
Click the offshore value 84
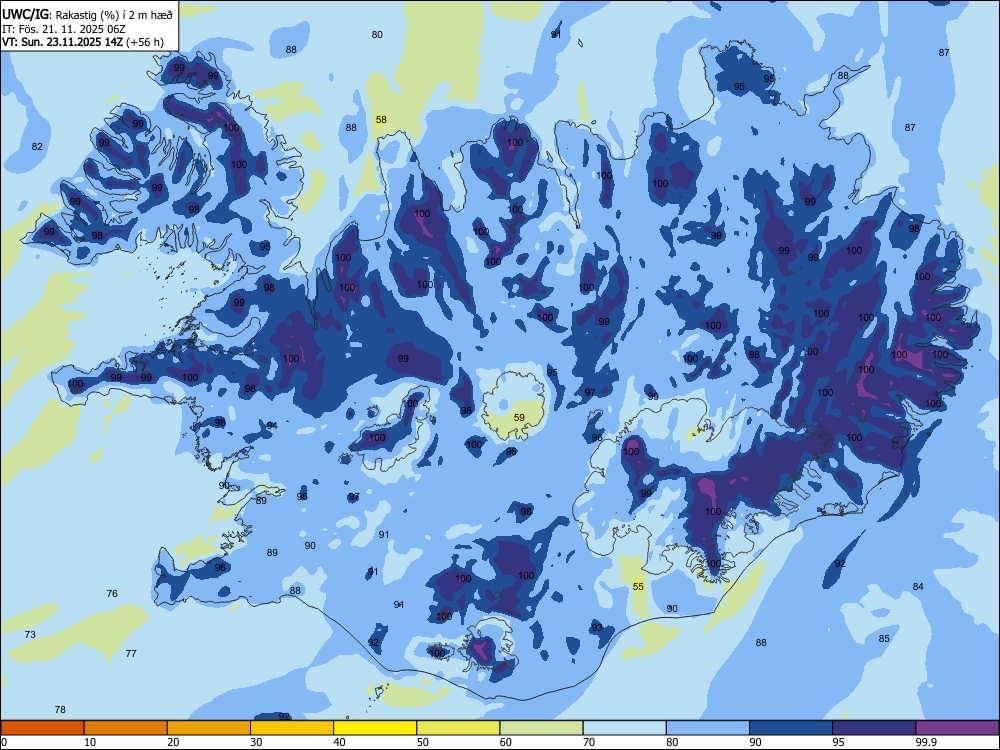[918, 587]
